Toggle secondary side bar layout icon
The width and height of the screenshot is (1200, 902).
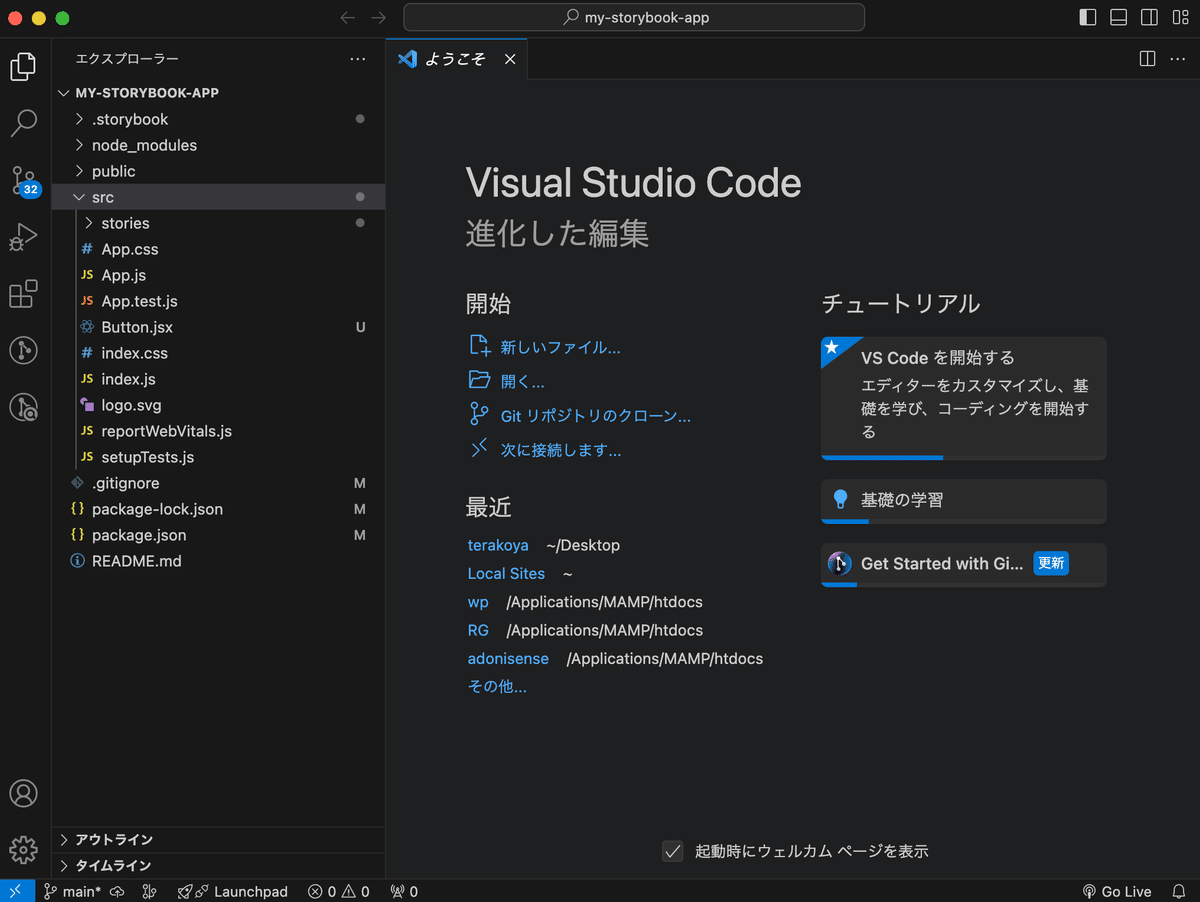coord(1150,18)
